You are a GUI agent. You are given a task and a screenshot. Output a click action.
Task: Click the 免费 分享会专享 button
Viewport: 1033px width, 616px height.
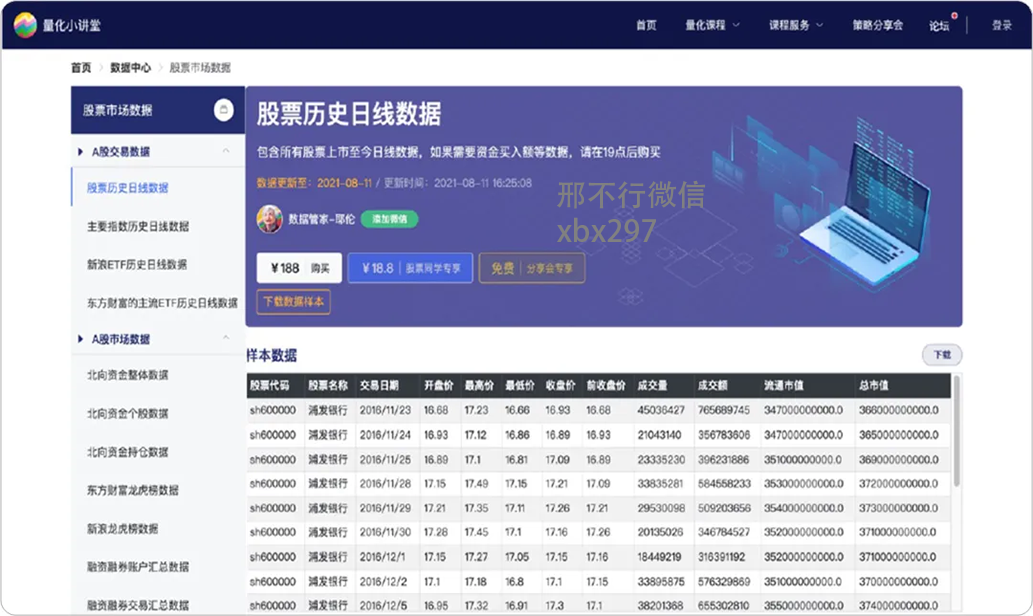[x=532, y=268]
